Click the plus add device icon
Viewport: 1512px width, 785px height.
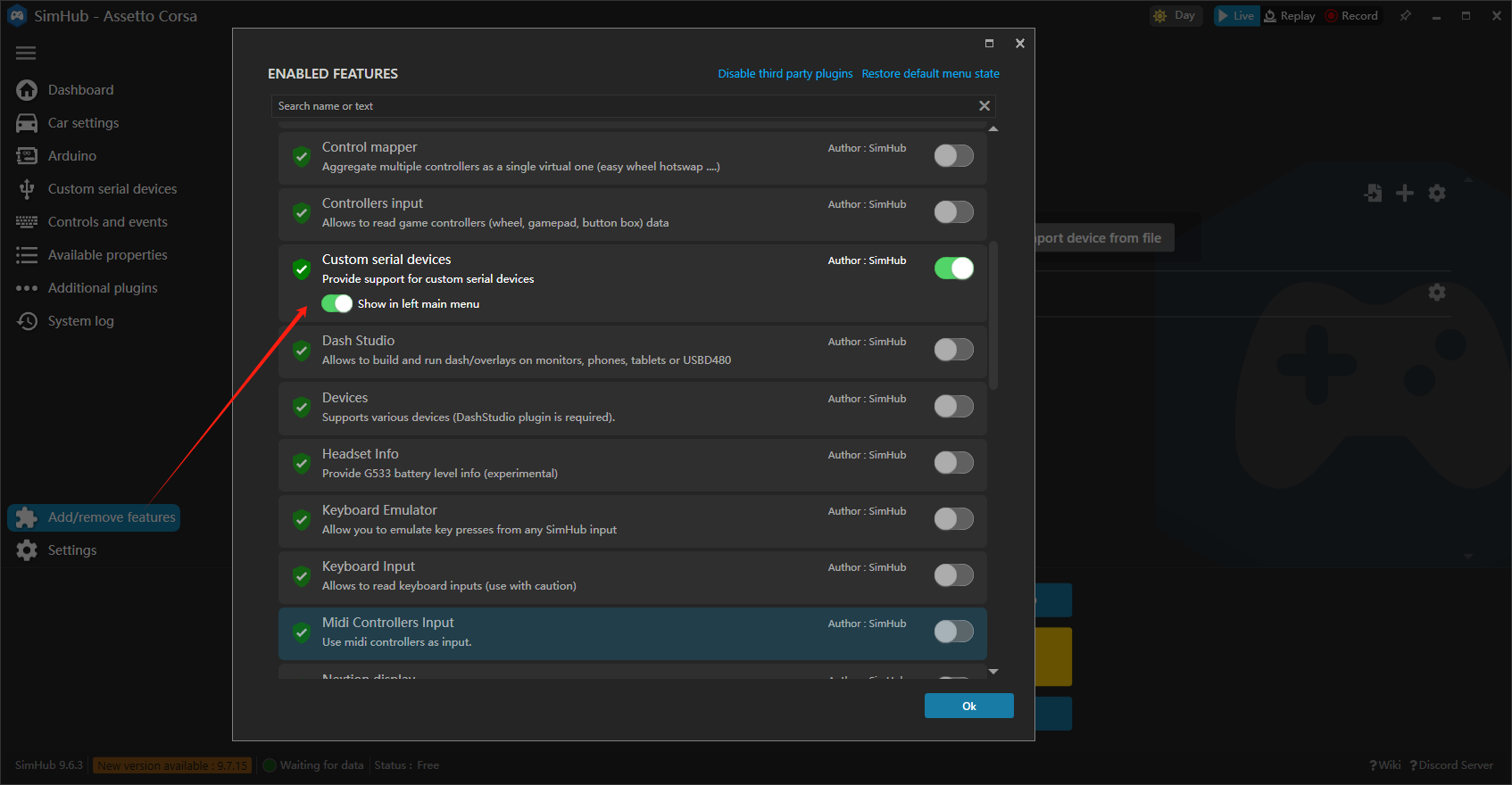[x=1405, y=193]
